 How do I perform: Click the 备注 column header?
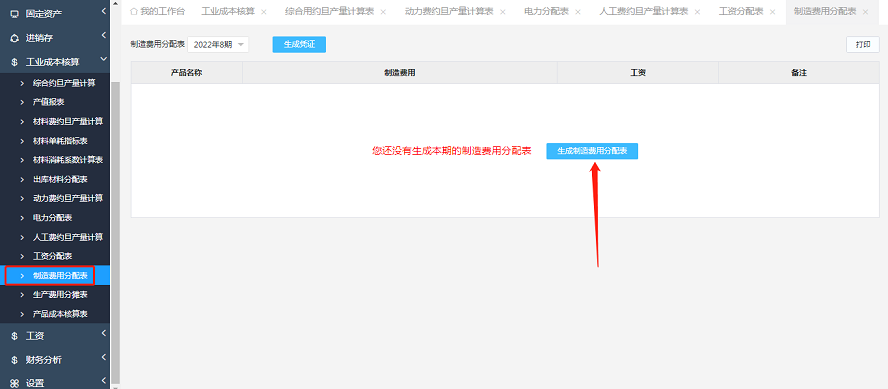(799, 73)
